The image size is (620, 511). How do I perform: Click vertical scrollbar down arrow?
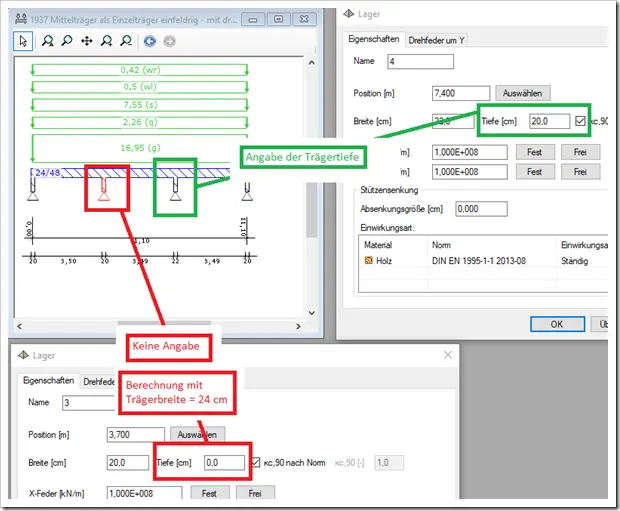pyautogui.click(x=312, y=313)
